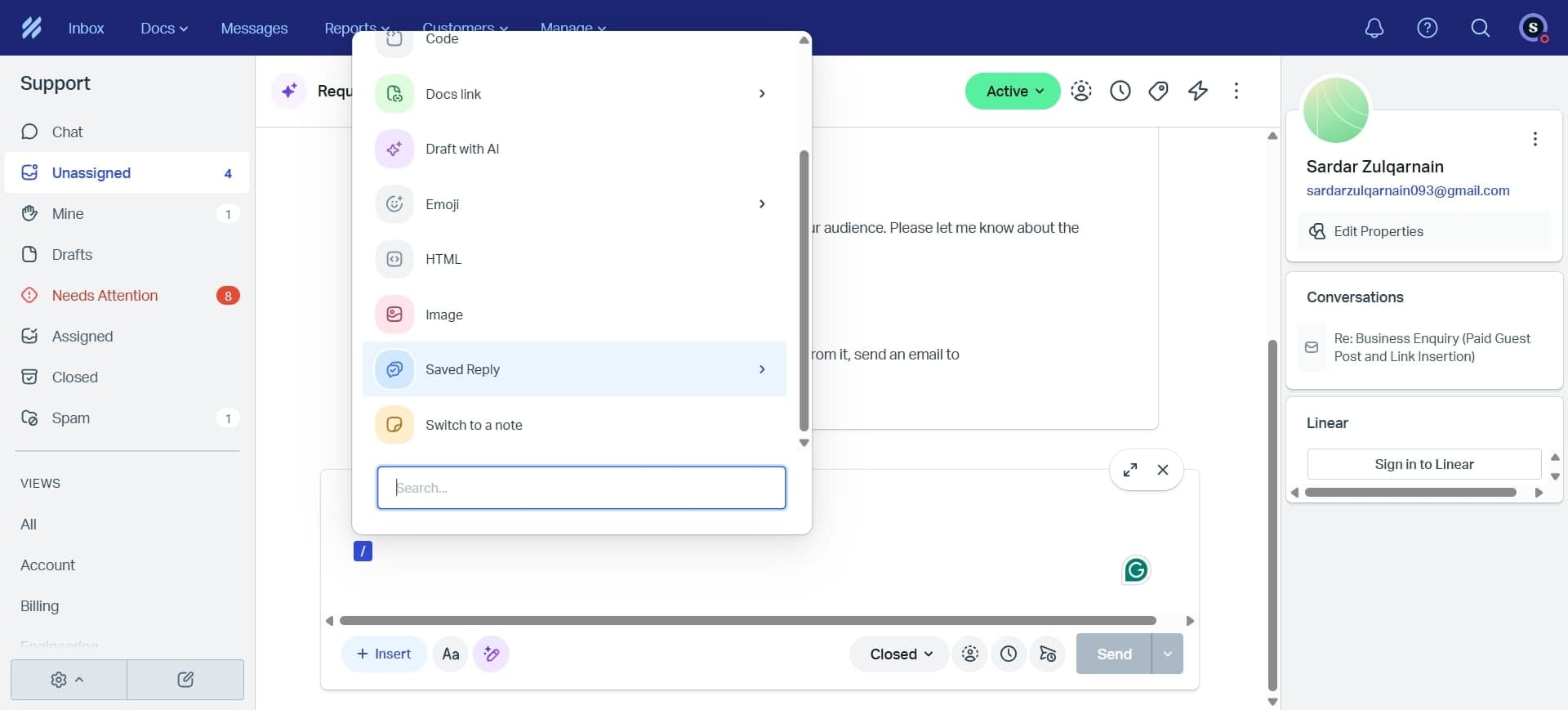Open the Mine folder
The image size is (1568, 710).
coord(127,213)
